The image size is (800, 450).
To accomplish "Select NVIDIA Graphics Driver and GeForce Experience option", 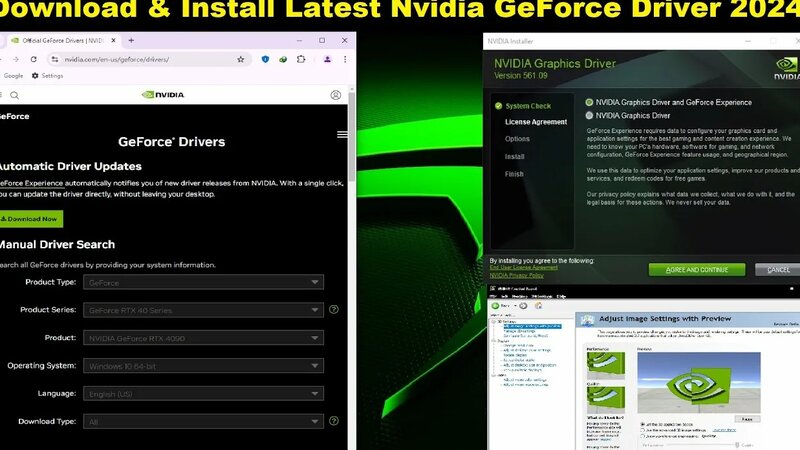I will [589, 102].
